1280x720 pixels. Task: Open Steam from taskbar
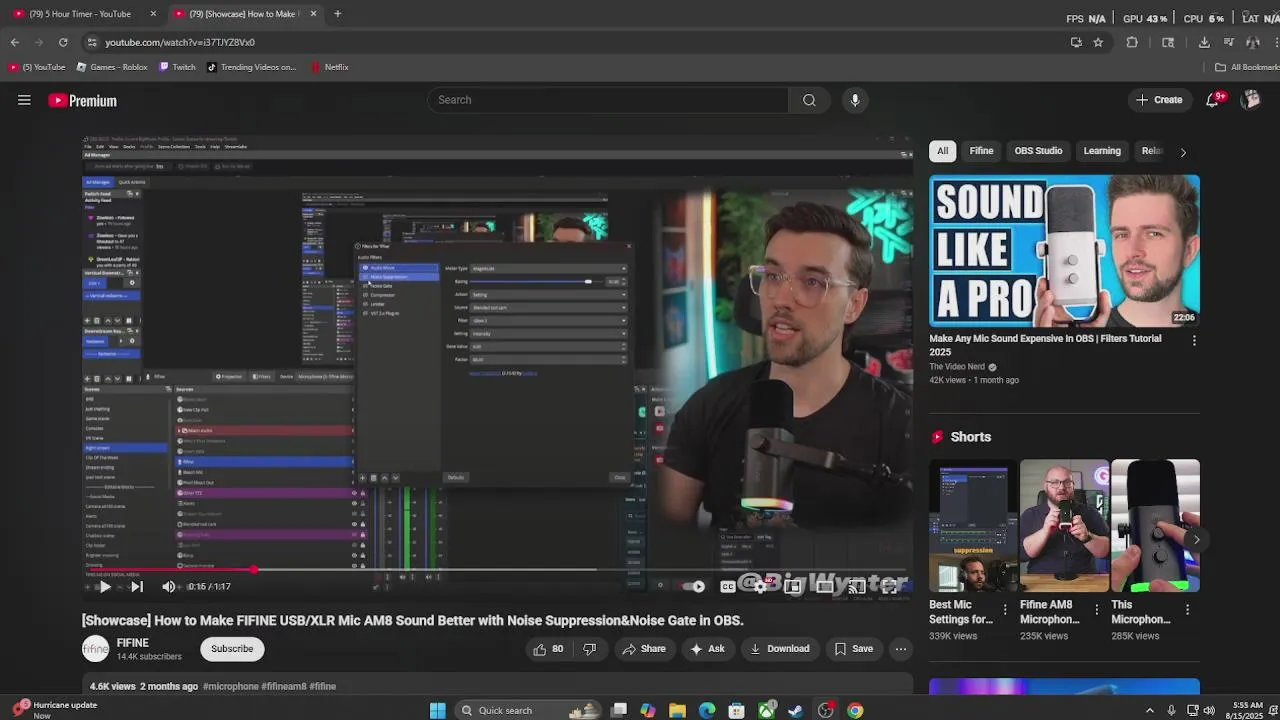point(796,711)
